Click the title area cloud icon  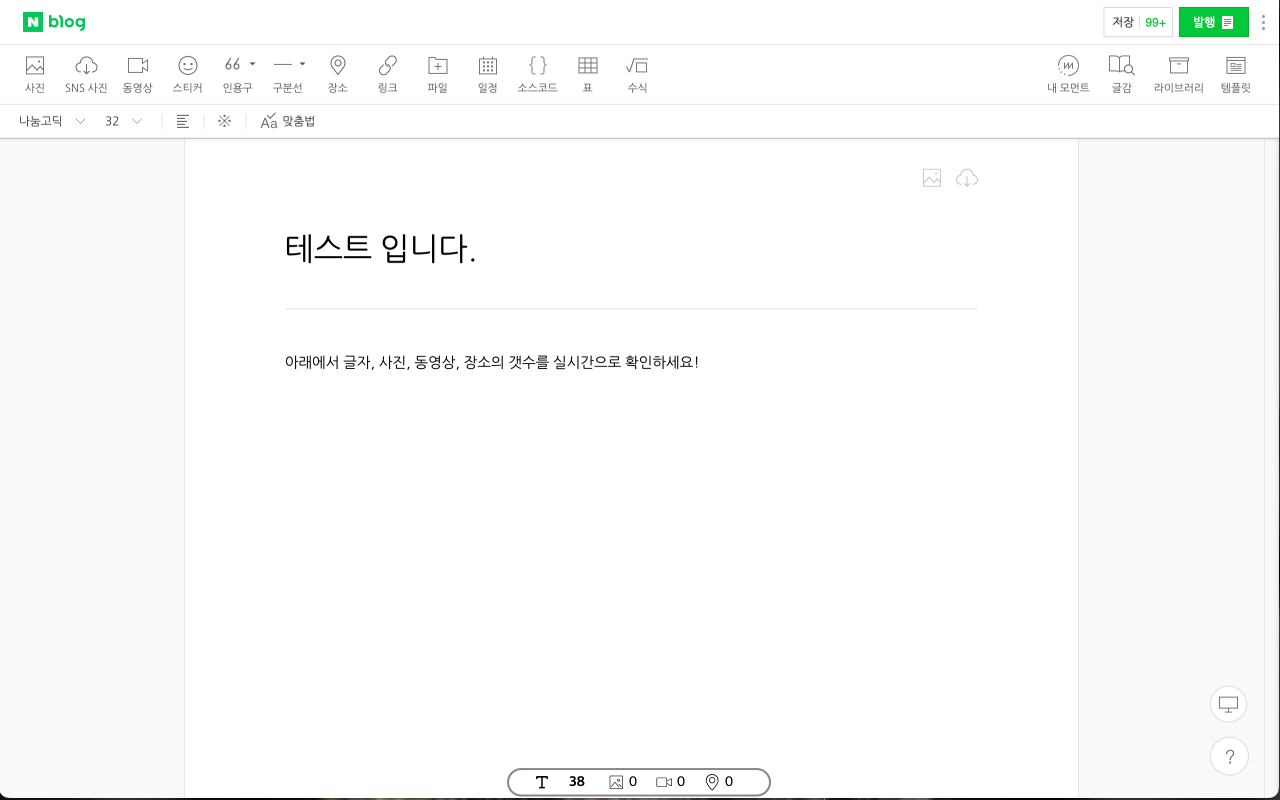[967, 178]
